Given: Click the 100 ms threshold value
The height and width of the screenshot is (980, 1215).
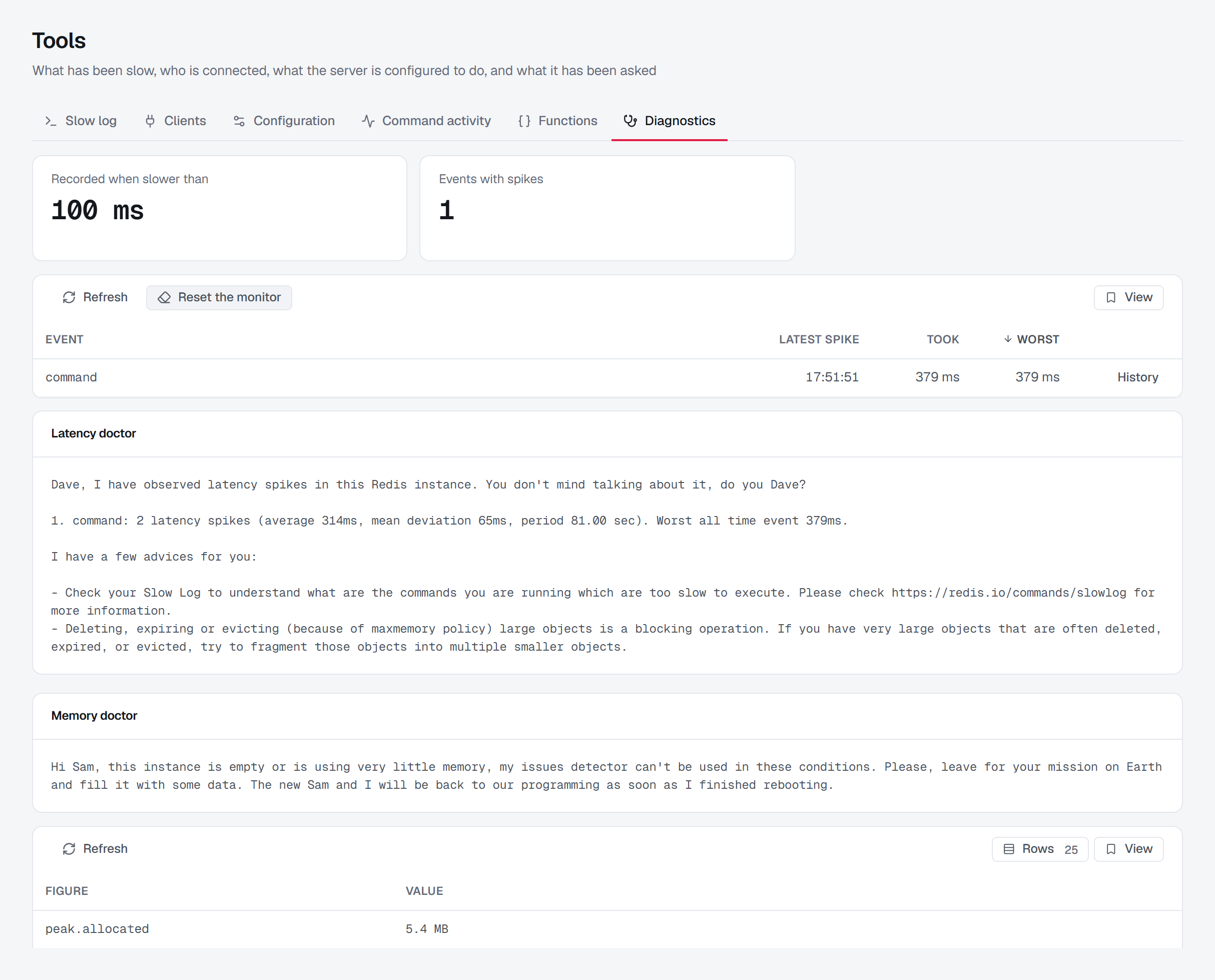Looking at the screenshot, I should coord(98,211).
